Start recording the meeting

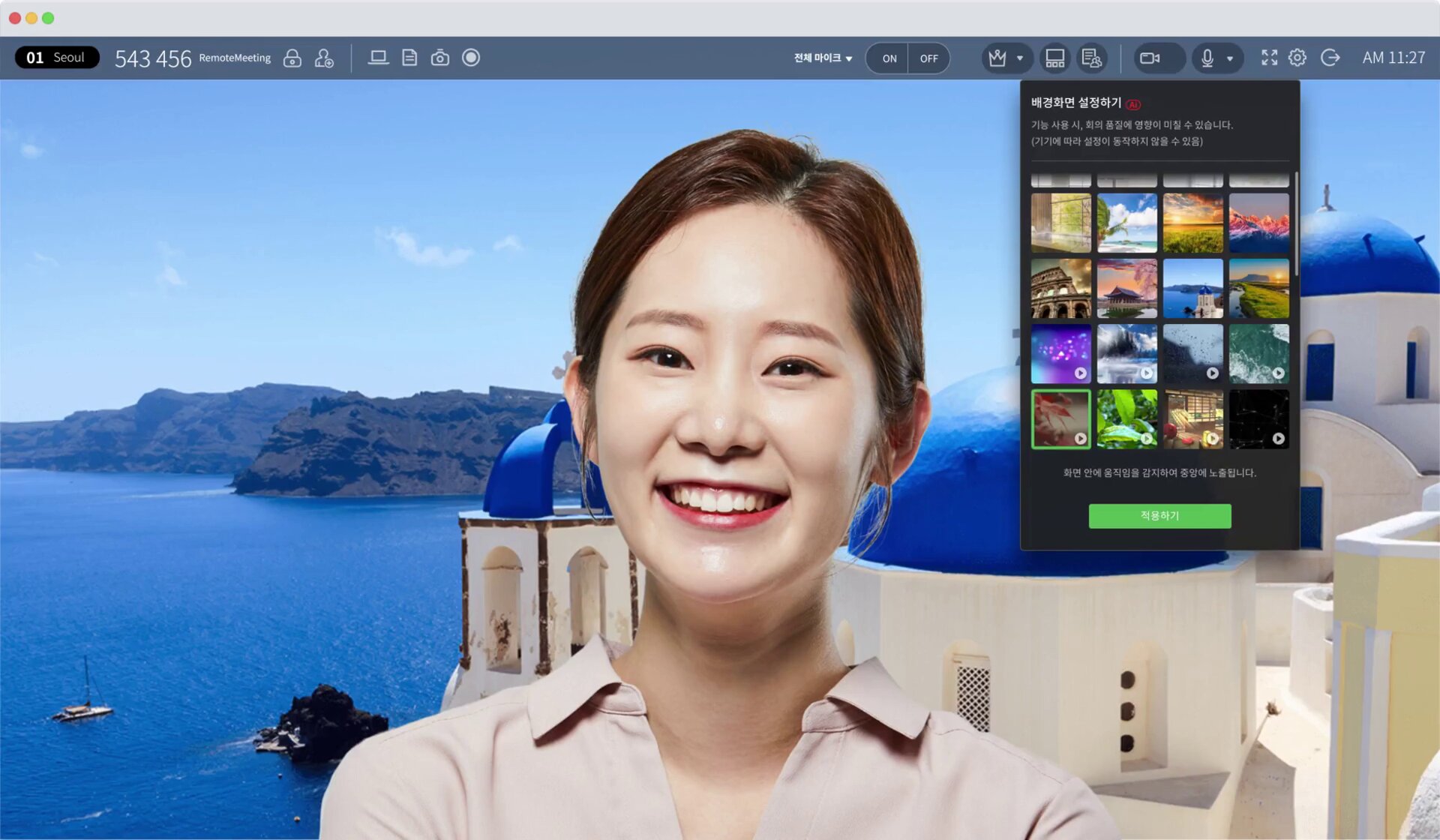[471, 57]
